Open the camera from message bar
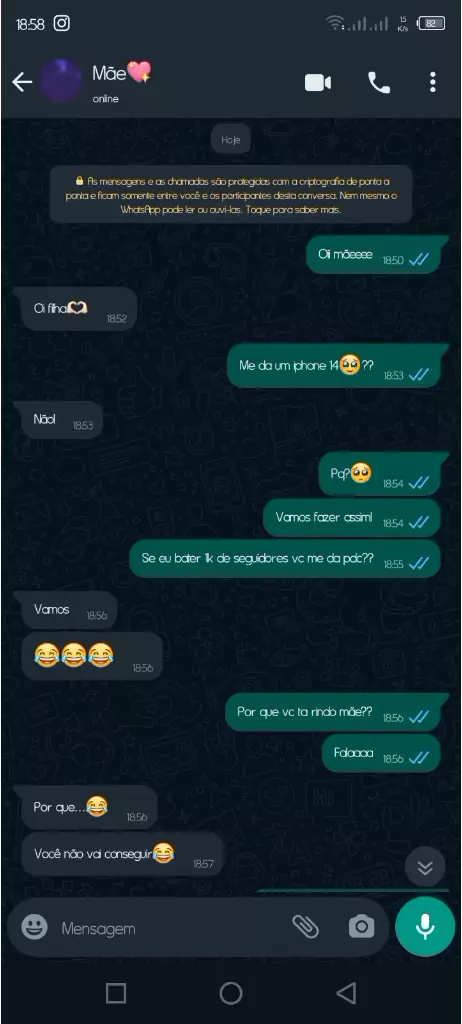This screenshot has height=1024, width=462. click(x=361, y=926)
